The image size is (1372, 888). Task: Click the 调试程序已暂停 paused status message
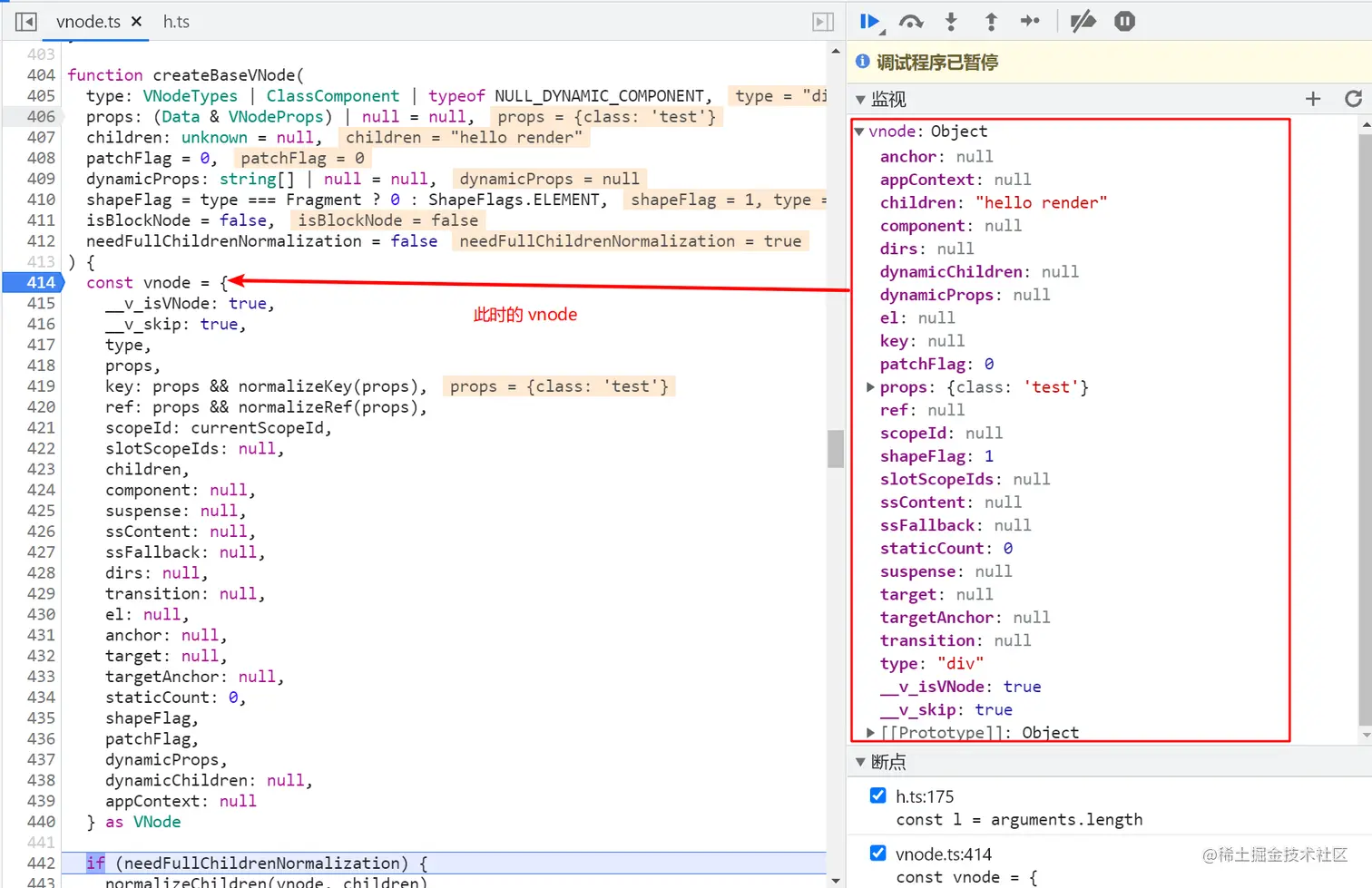(937, 63)
